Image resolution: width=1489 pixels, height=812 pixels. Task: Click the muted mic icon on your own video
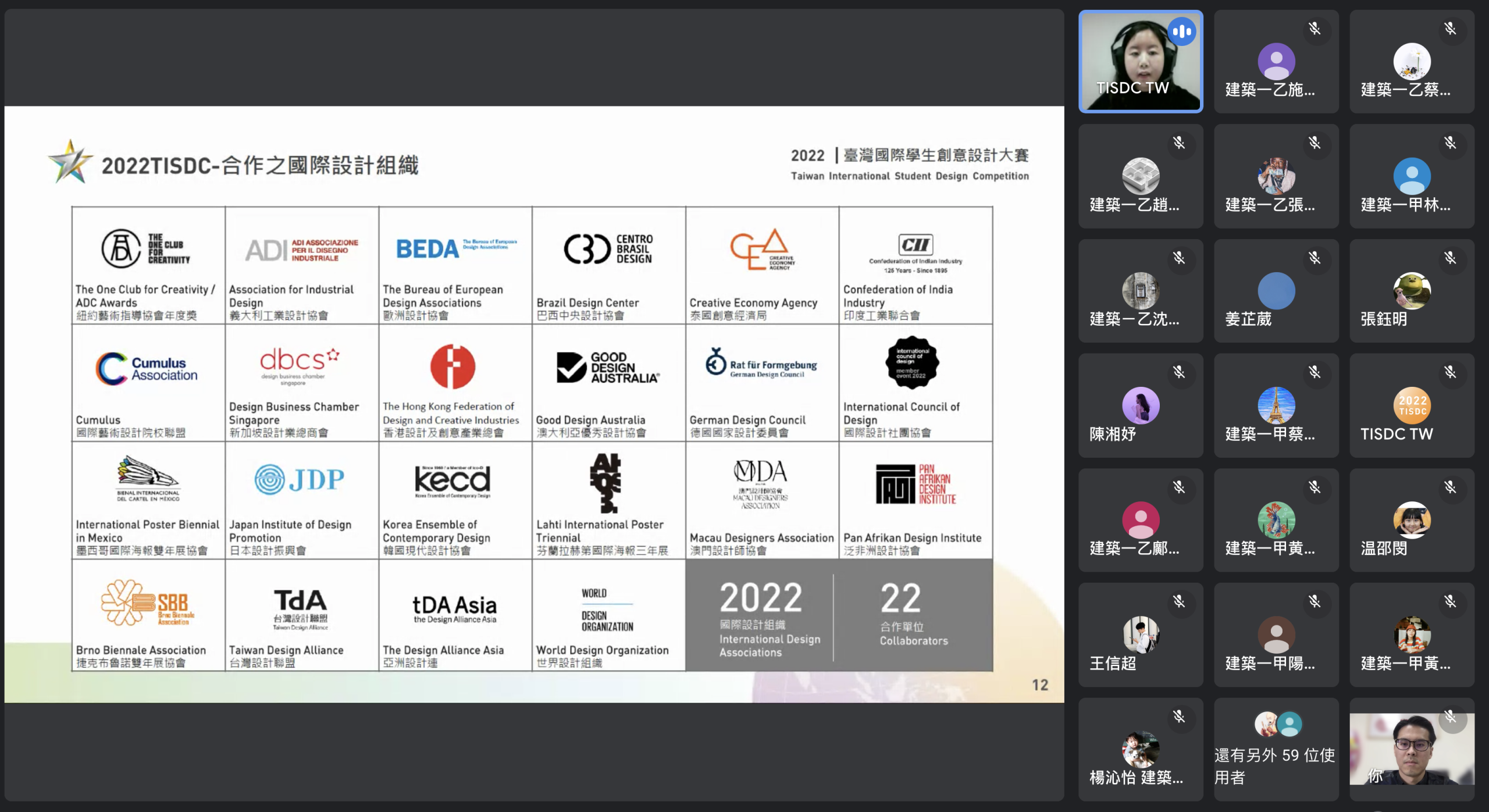pos(1450,717)
